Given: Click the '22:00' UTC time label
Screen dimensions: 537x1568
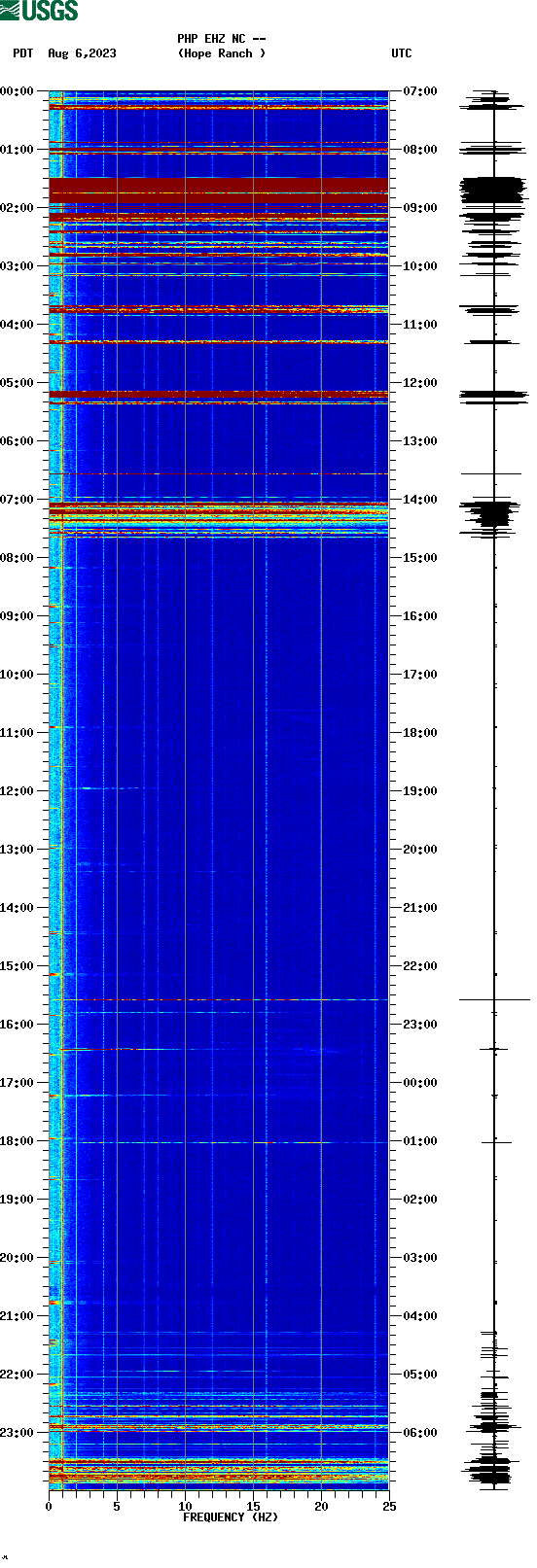Looking at the screenshot, I should click(x=420, y=966).
